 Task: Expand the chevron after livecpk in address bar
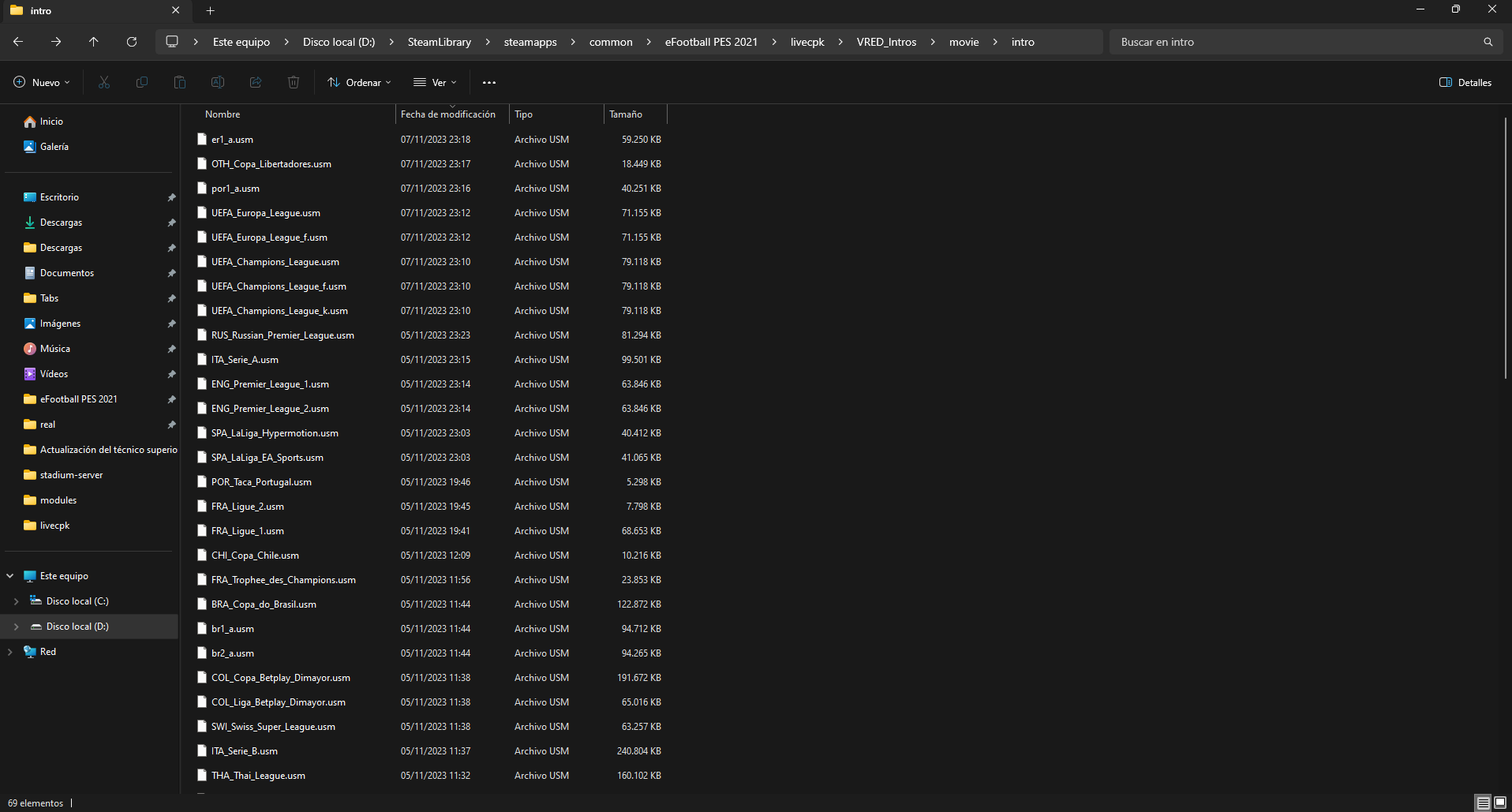(x=840, y=42)
